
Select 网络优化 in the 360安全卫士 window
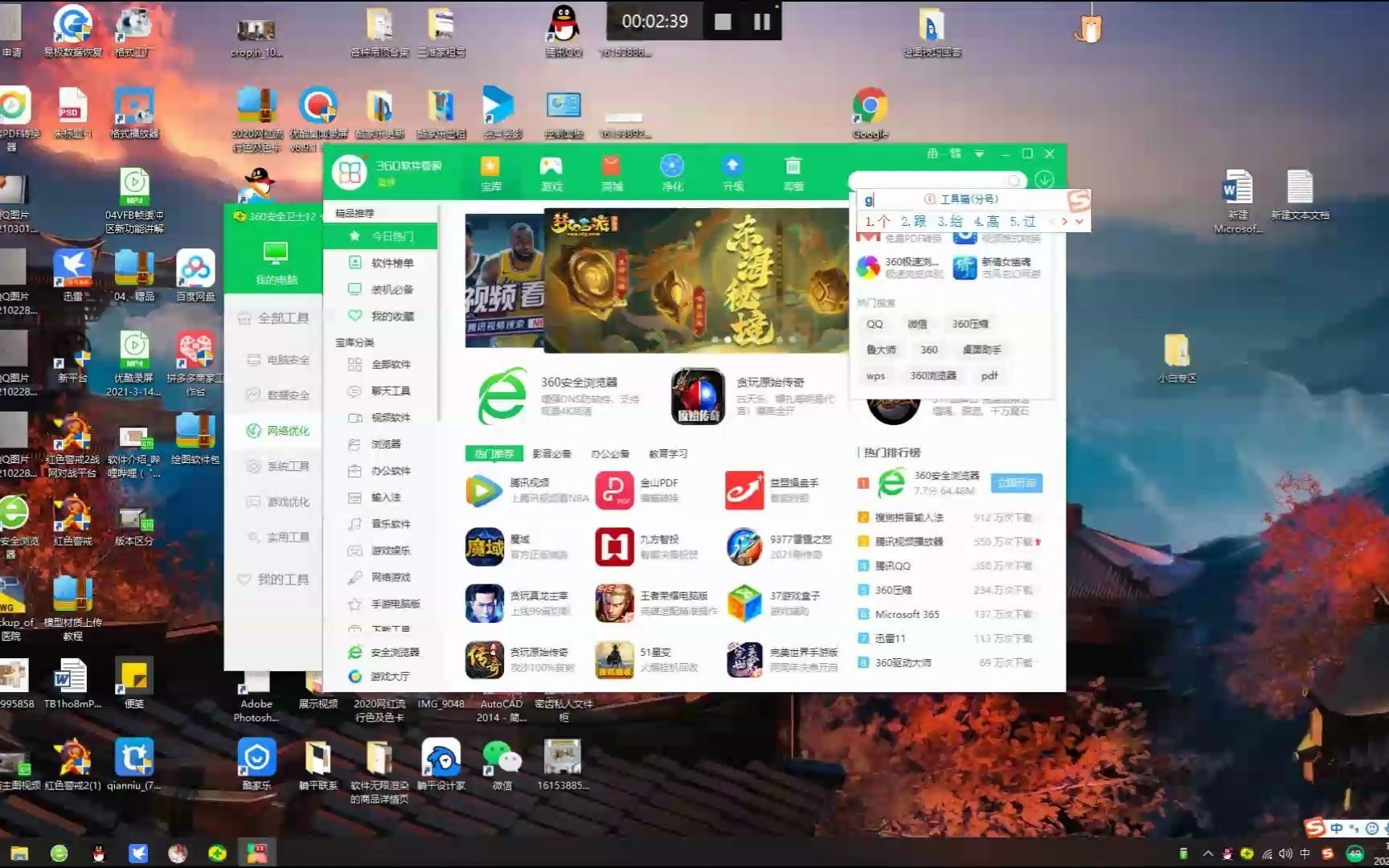pos(278,431)
